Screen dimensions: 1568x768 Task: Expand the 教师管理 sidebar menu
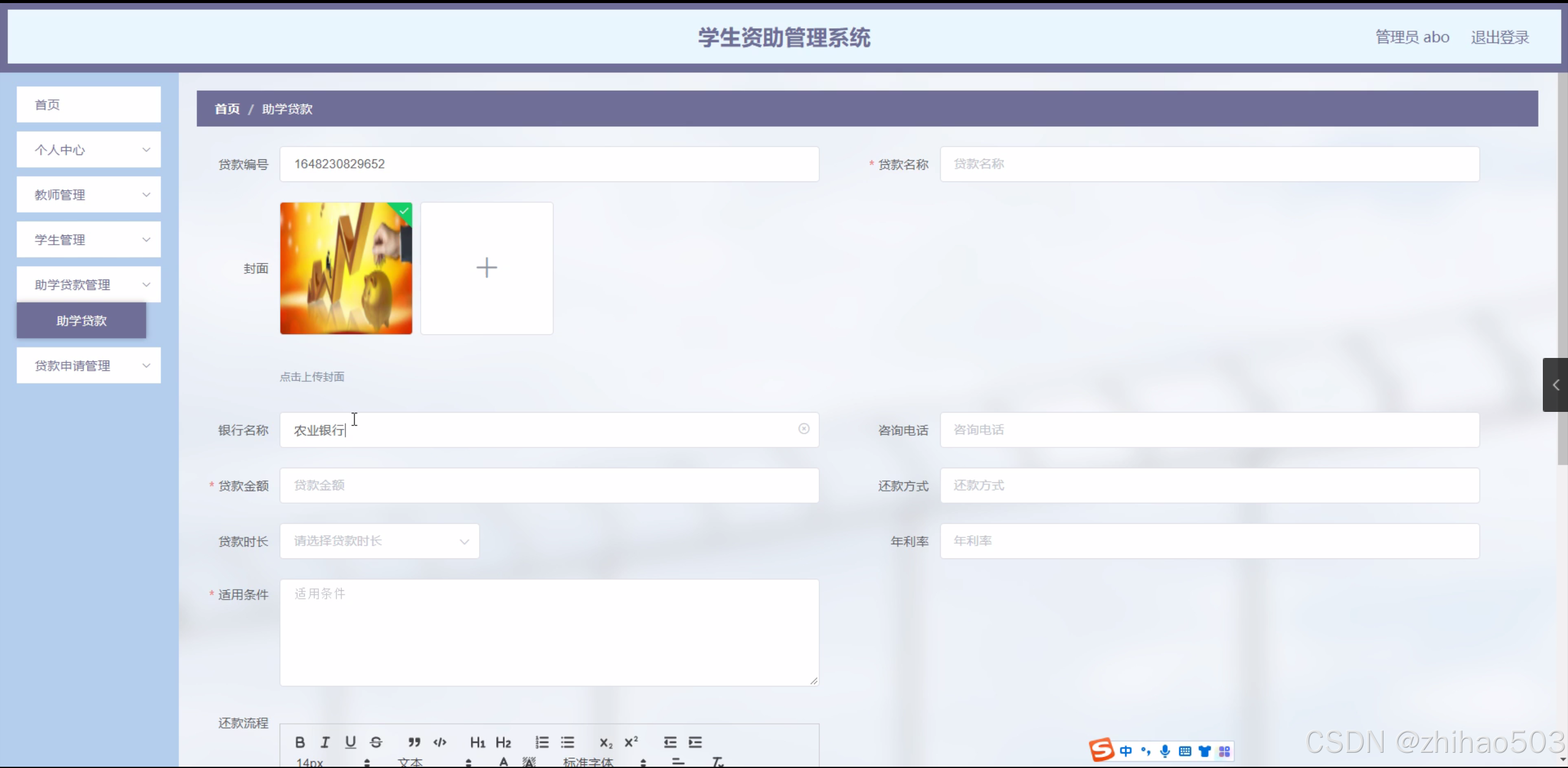88,195
